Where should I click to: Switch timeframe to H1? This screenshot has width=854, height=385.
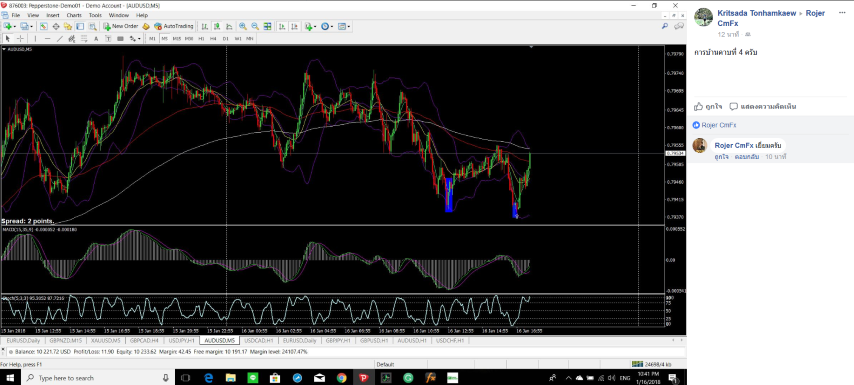click(201, 39)
